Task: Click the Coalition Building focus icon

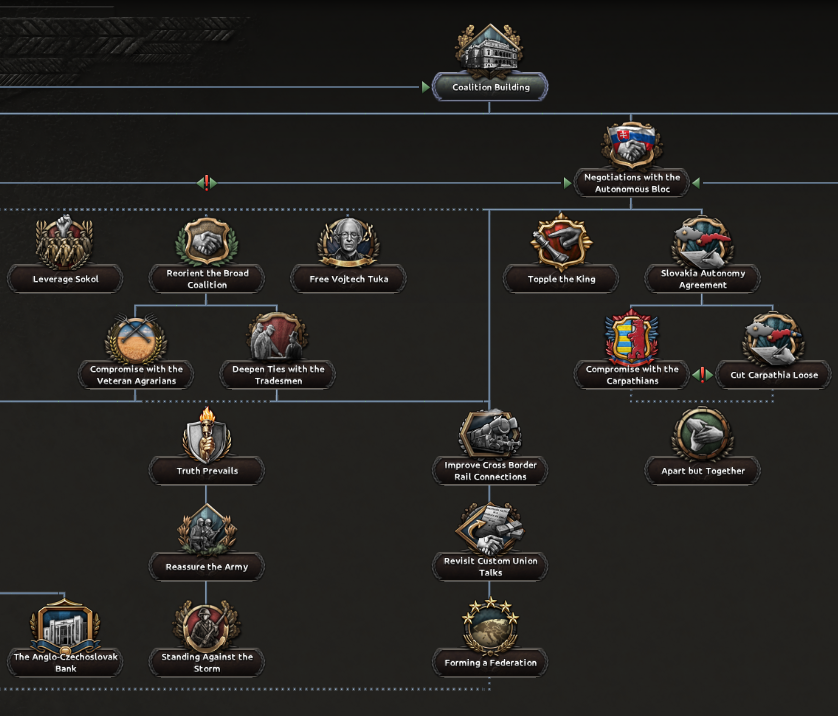Action: click(489, 48)
